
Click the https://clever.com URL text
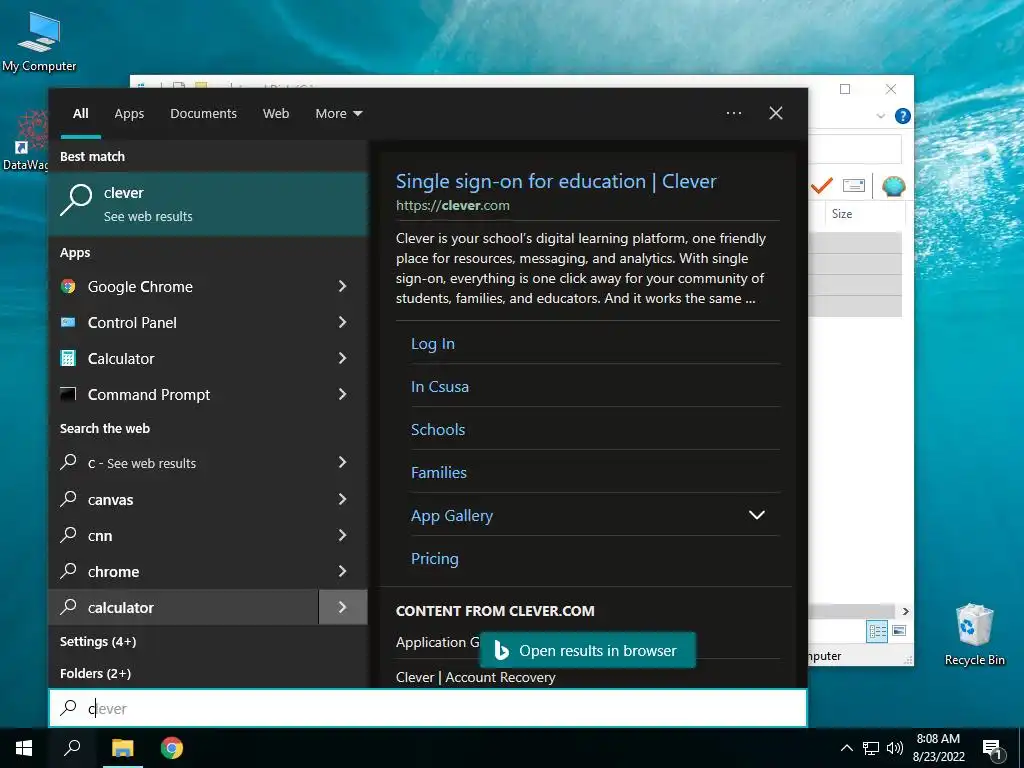pos(453,205)
